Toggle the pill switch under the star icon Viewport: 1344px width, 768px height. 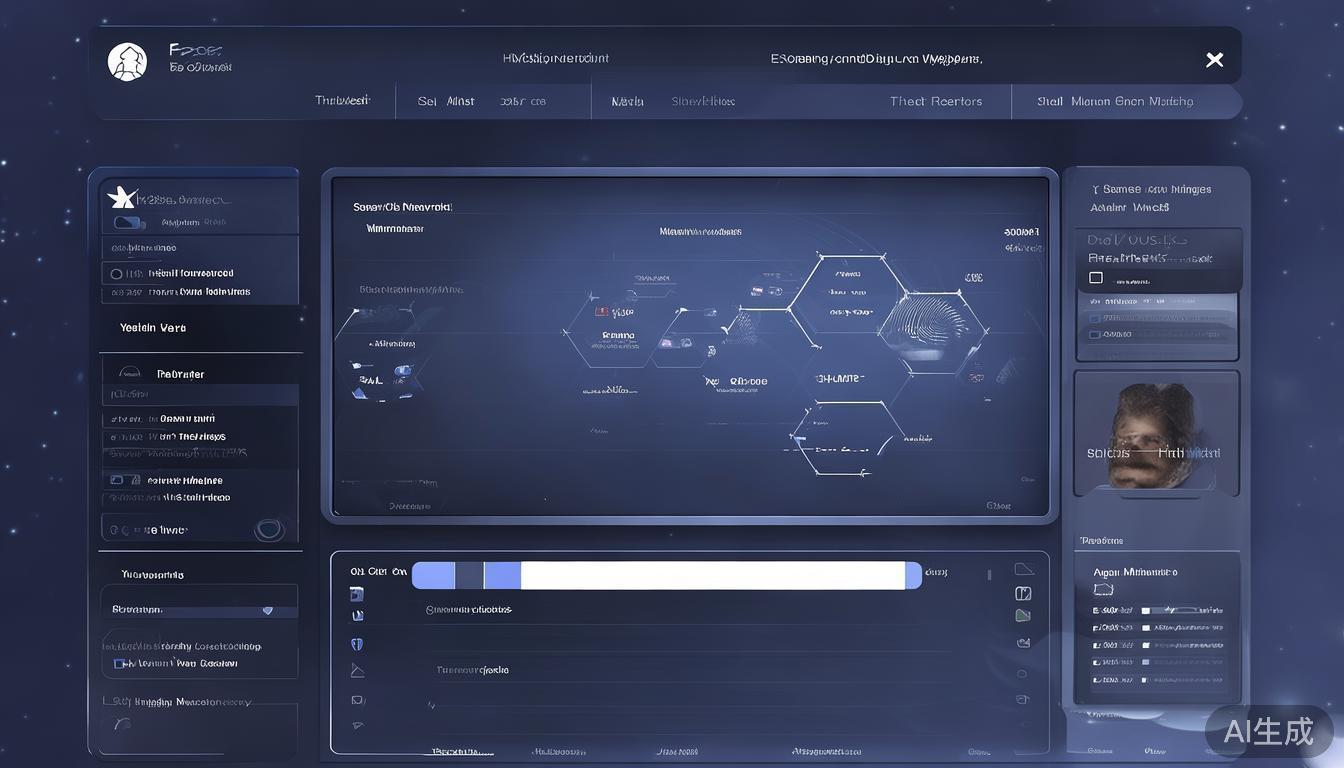pos(130,223)
